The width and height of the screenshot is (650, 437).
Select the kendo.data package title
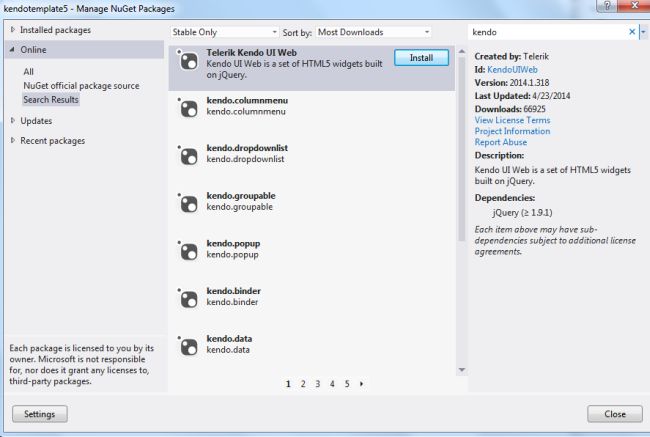[x=229, y=339]
